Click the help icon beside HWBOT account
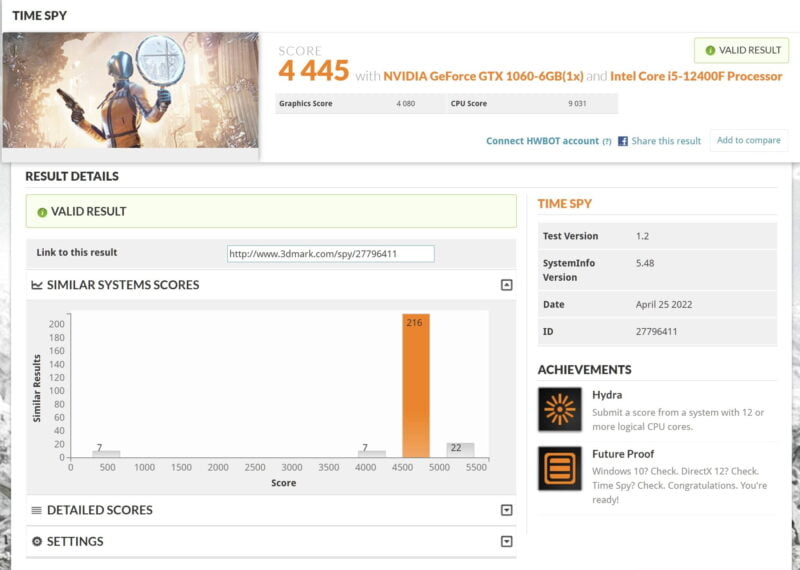800x570 pixels. coord(606,142)
